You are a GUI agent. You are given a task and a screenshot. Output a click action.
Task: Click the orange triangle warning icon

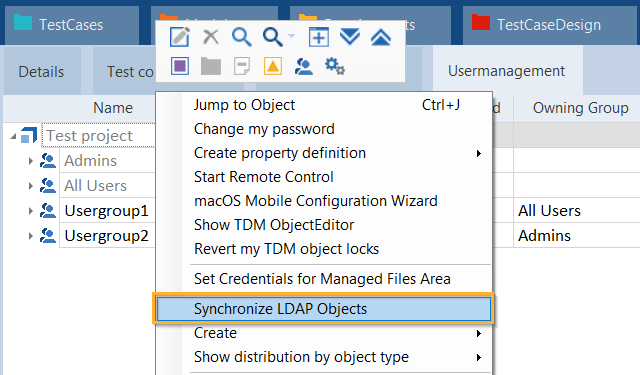pos(273,66)
